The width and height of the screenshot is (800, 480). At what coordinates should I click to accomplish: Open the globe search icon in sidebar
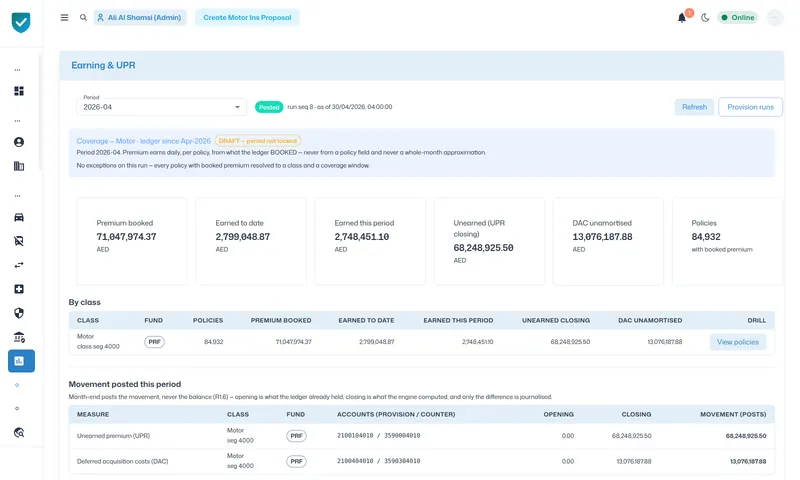pos(19,433)
